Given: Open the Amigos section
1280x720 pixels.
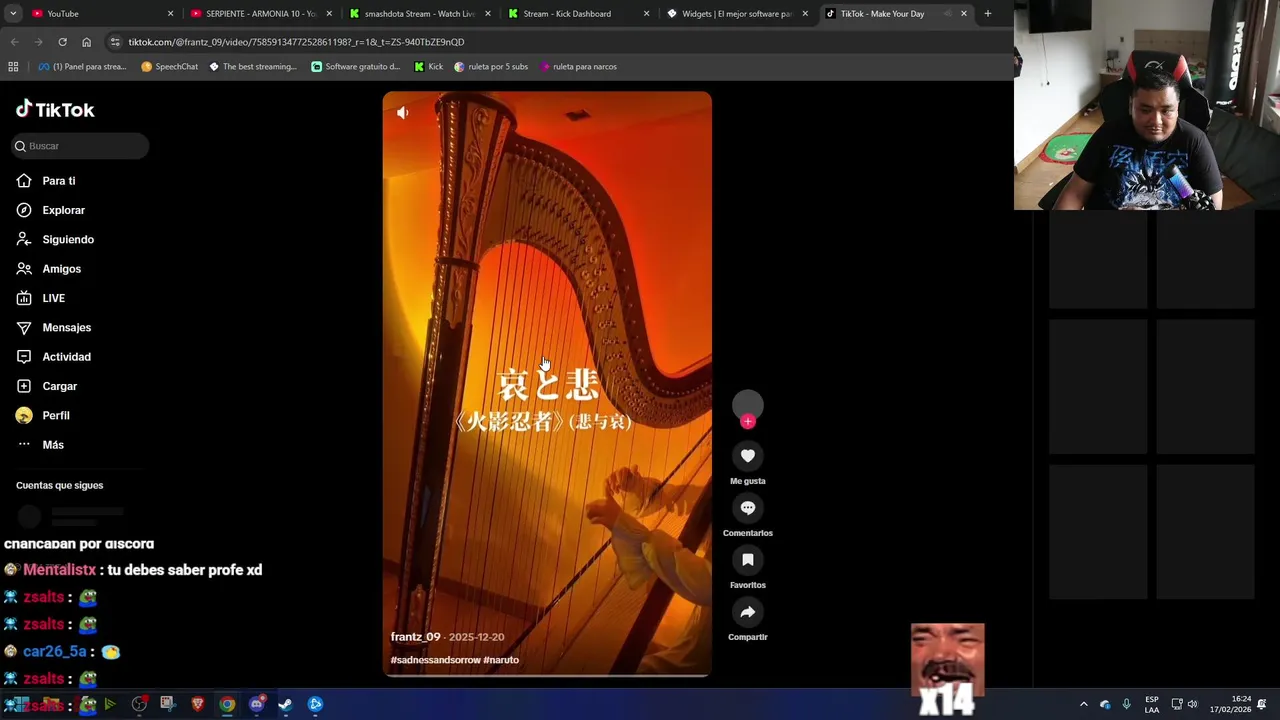Looking at the screenshot, I should 61,269.
